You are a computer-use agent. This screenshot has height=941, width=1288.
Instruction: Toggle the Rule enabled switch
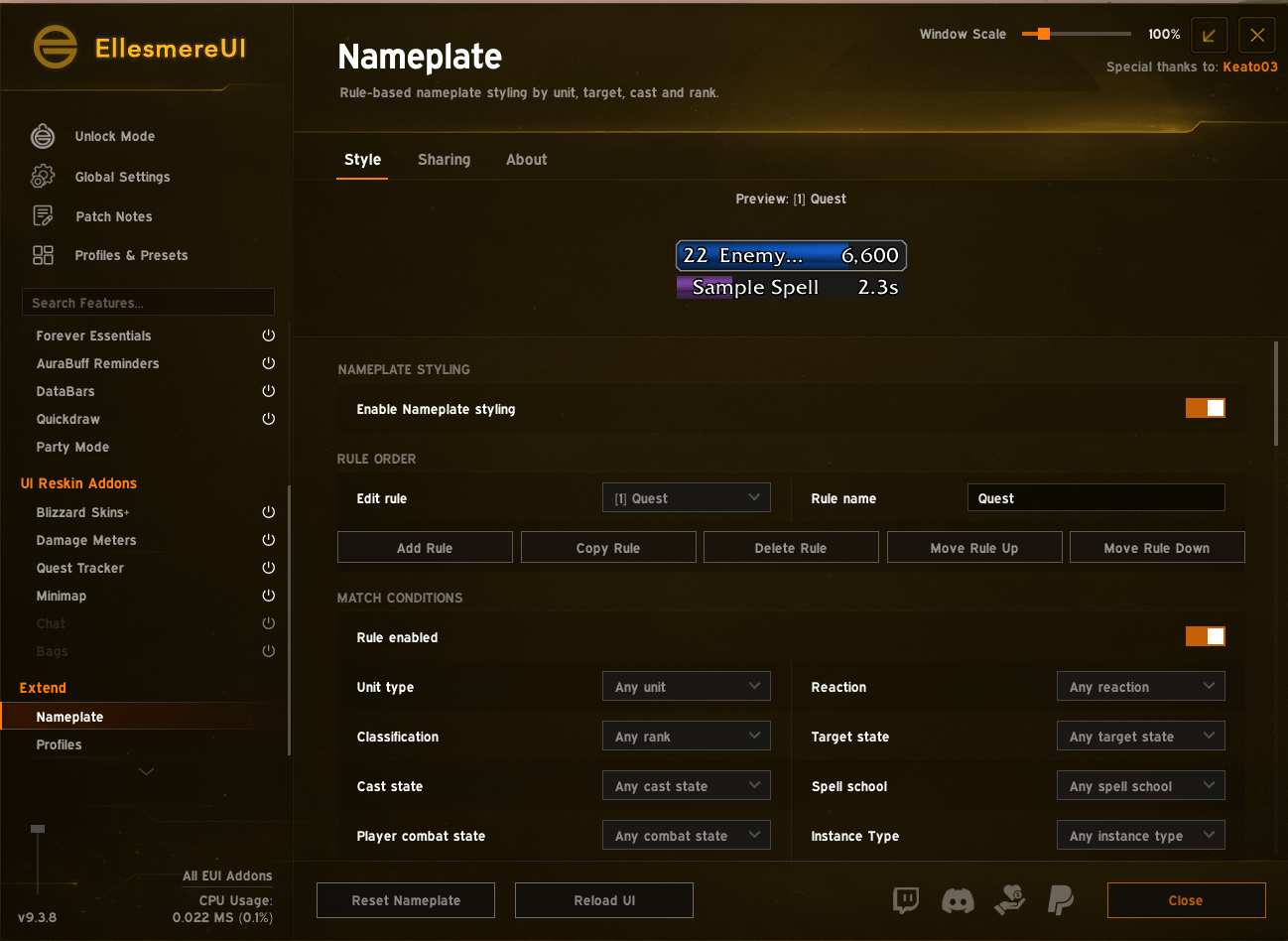point(1206,636)
